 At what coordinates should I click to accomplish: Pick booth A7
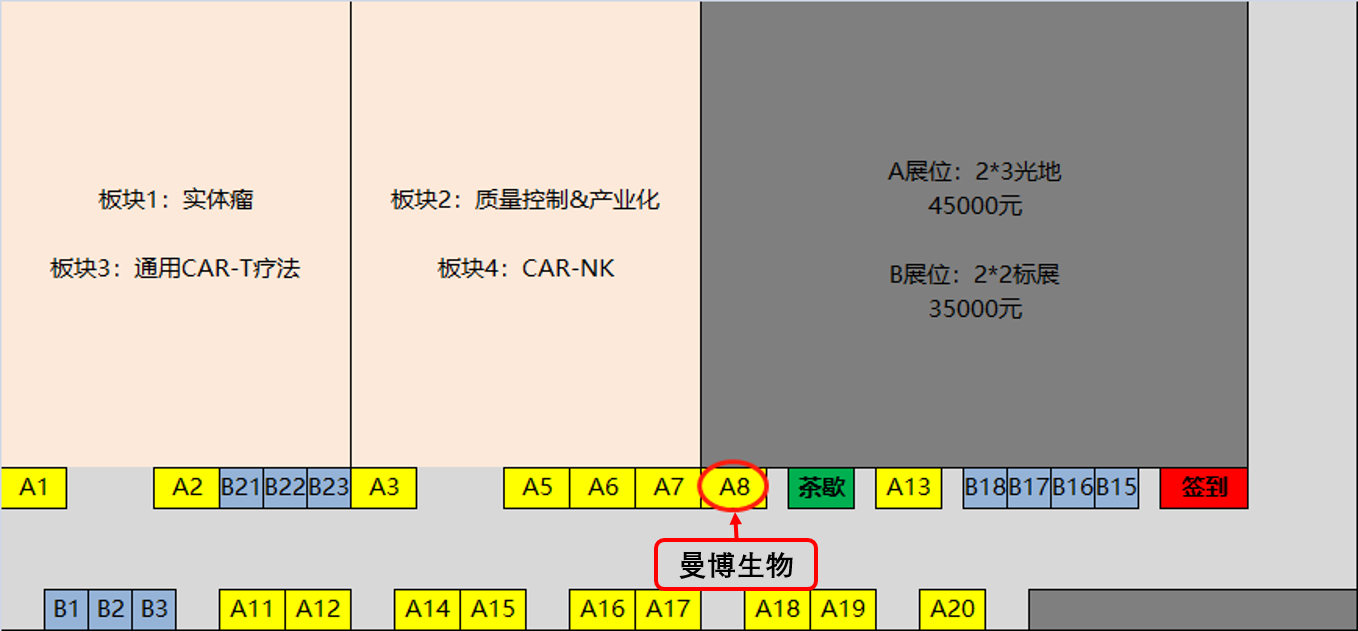[669, 488]
